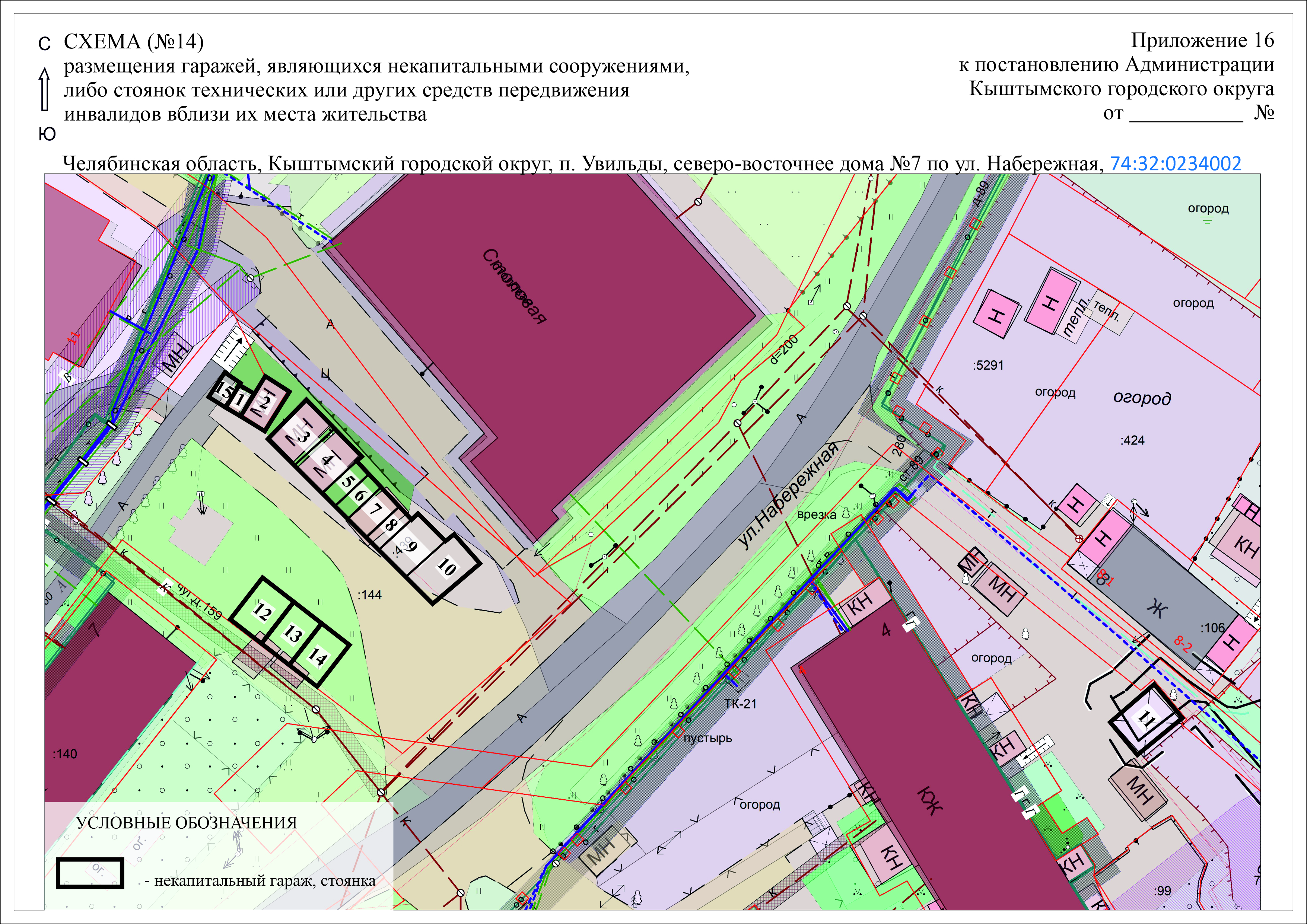Open cadastral number 74:32:0234002 link
The height and width of the screenshot is (924, 1307).
pos(1175,164)
